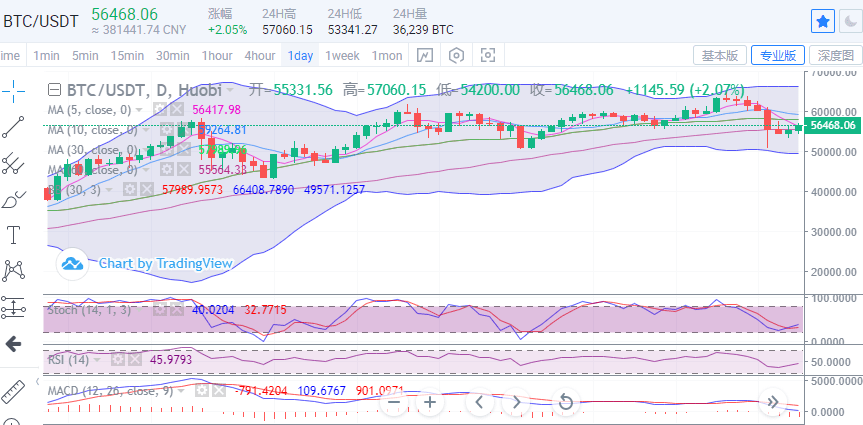
Task: Toggle the favorite star for BTC/USDT
Action: click(x=821, y=20)
